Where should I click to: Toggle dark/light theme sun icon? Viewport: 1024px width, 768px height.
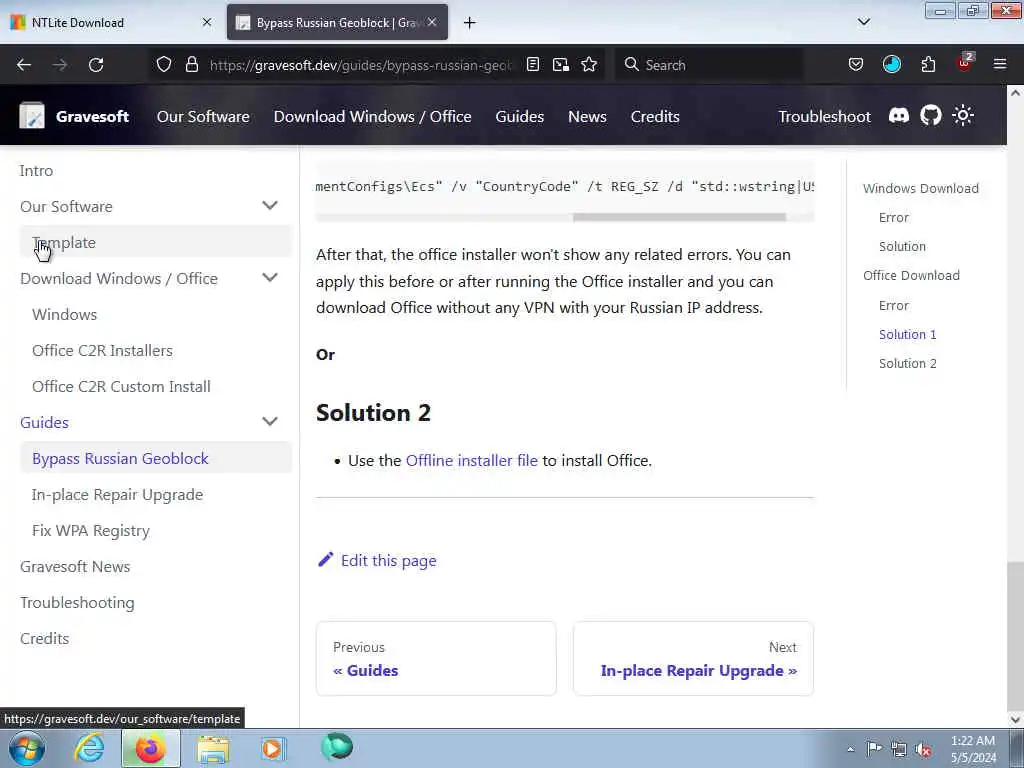click(x=963, y=116)
